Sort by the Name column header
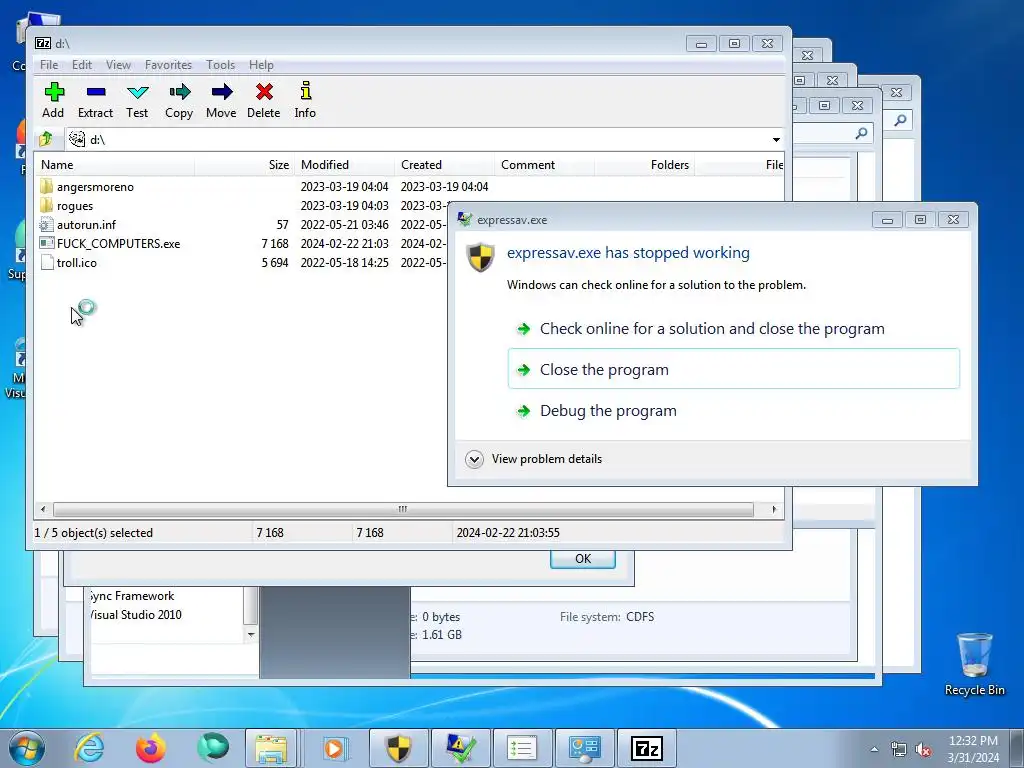Viewport: 1024px width, 768px height. (x=115, y=165)
